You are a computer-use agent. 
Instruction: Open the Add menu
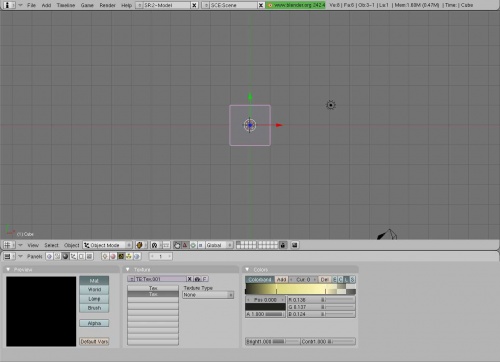[46, 5]
